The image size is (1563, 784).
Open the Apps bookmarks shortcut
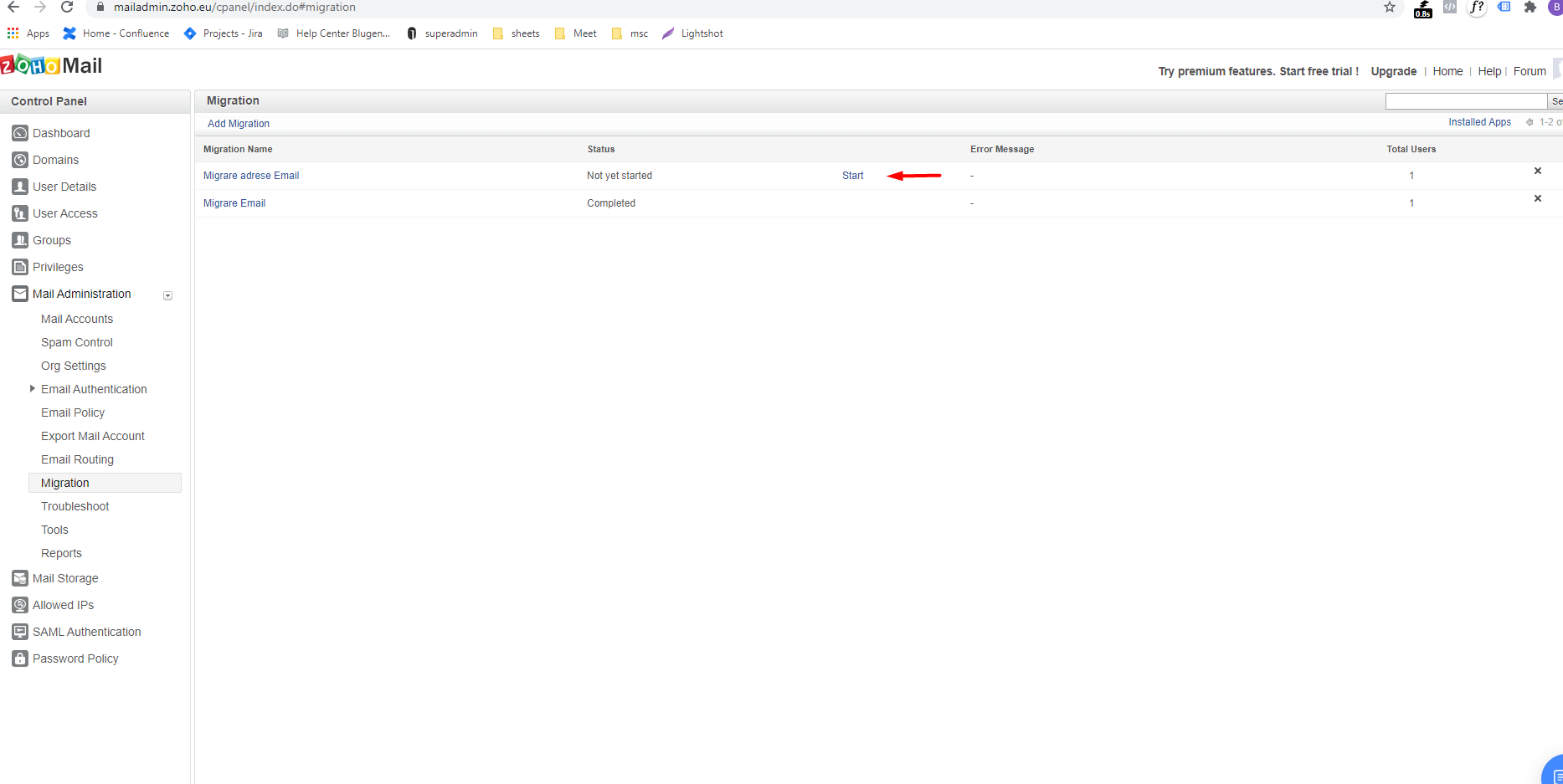coord(28,33)
